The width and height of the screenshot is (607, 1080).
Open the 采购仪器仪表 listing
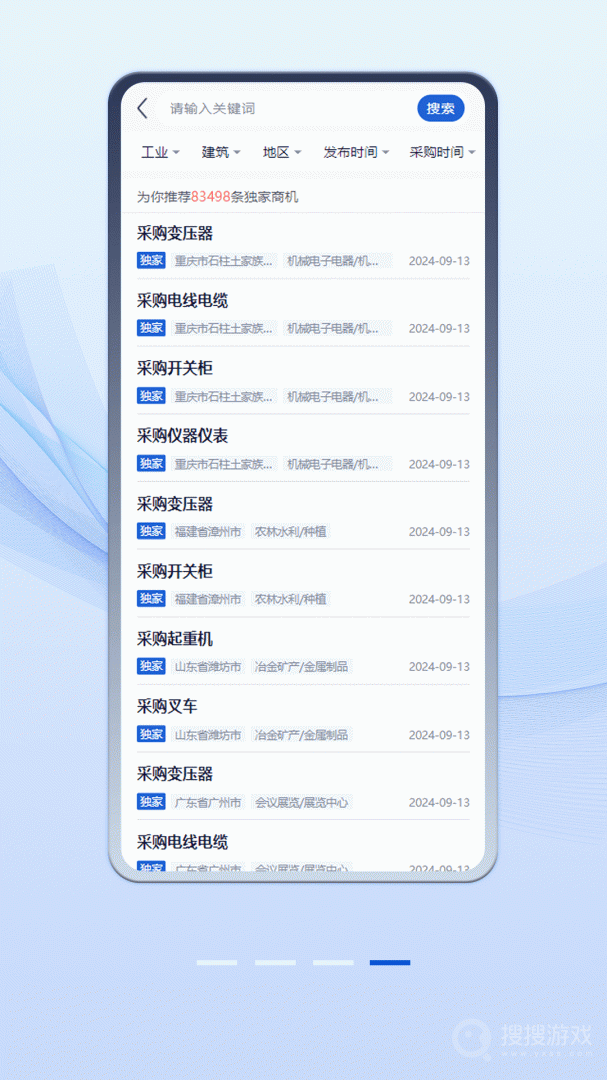click(x=303, y=448)
